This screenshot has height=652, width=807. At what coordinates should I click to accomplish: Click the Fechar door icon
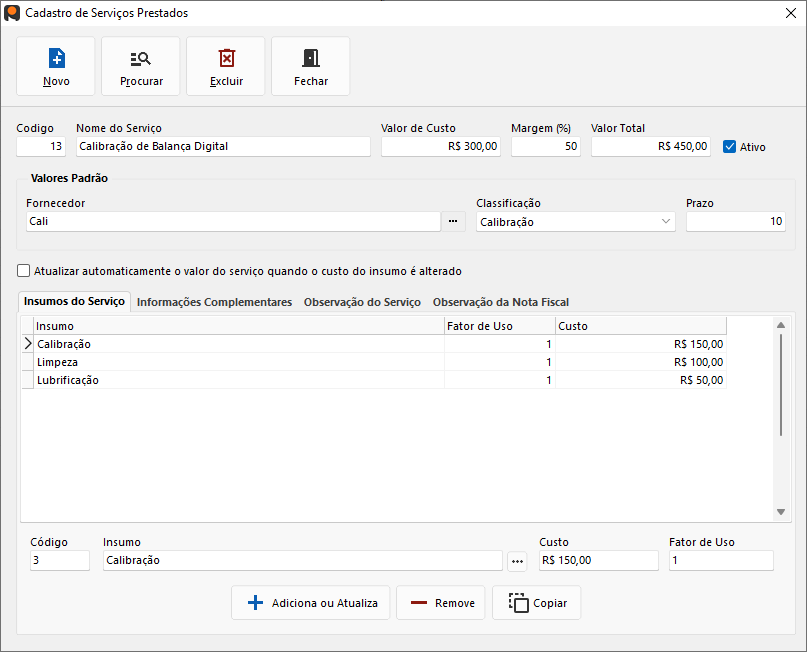[311, 58]
